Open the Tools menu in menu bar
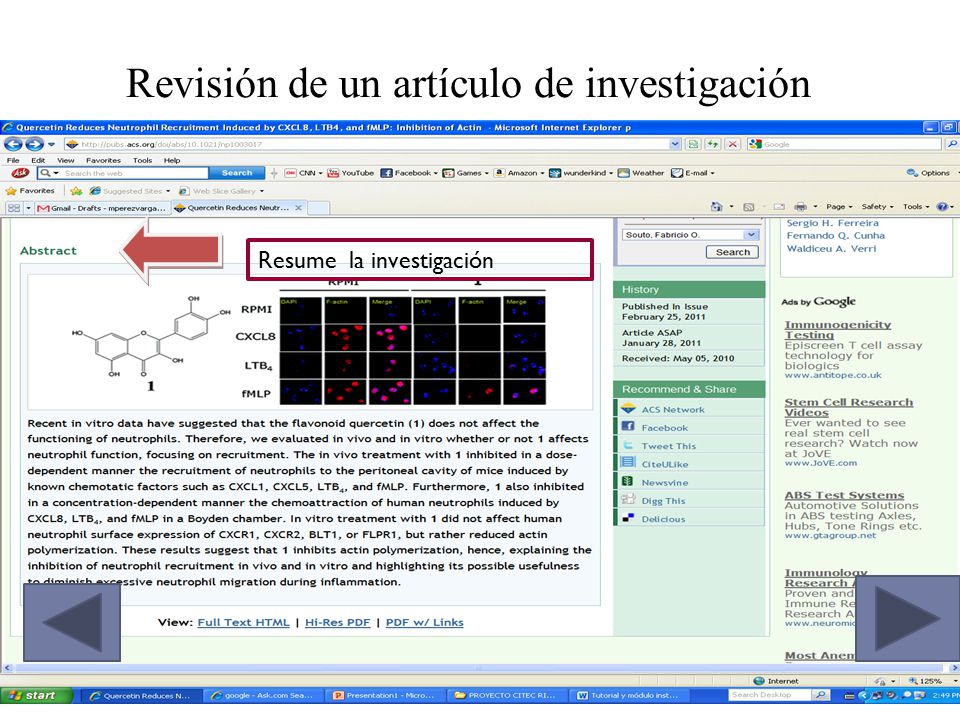Image resolution: width=960 pixels, height=720 pixels. coord(142,160)
